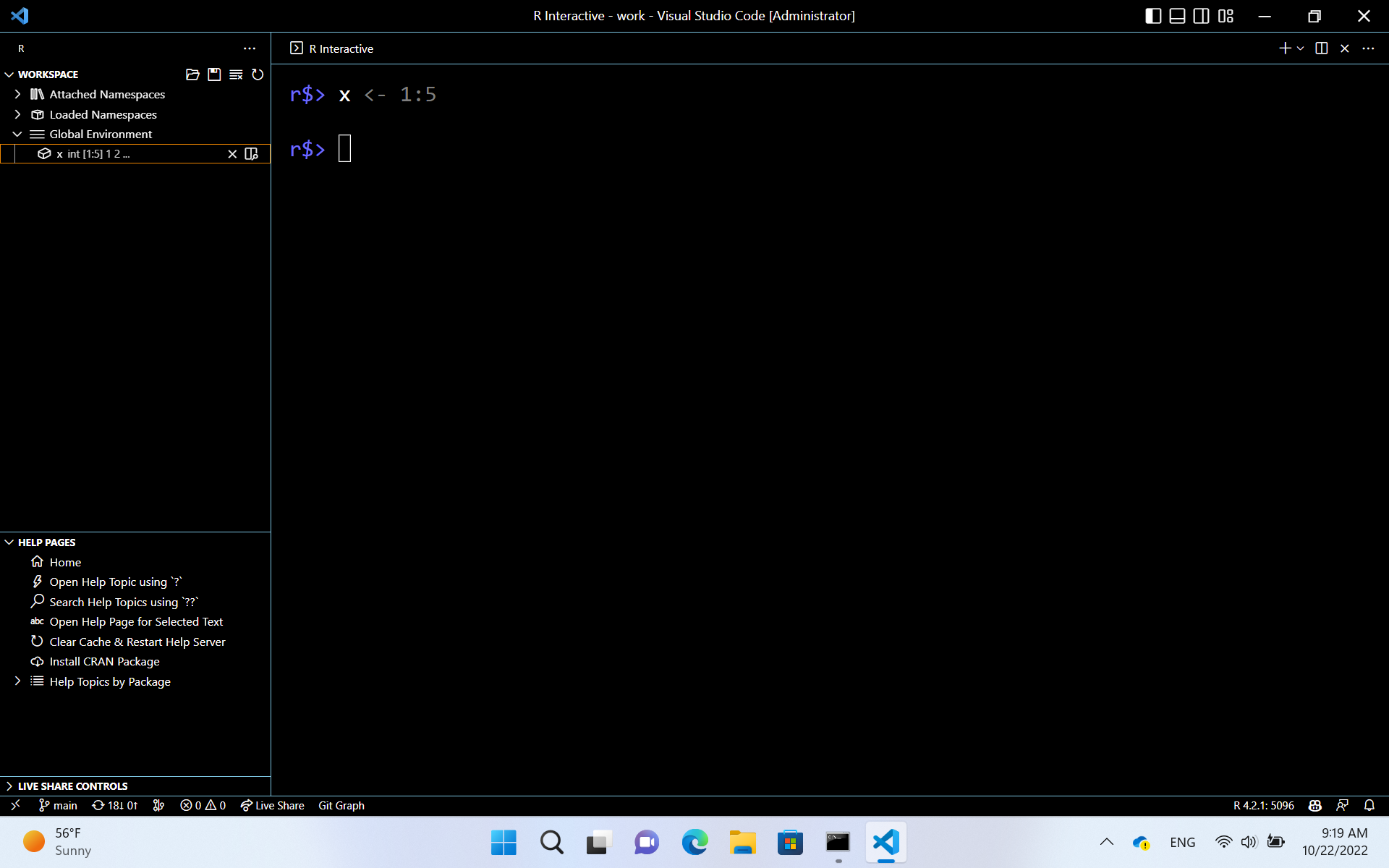Expand Help Topics by Package
The height and width of the screenshot is (868, 1389).
17,681
